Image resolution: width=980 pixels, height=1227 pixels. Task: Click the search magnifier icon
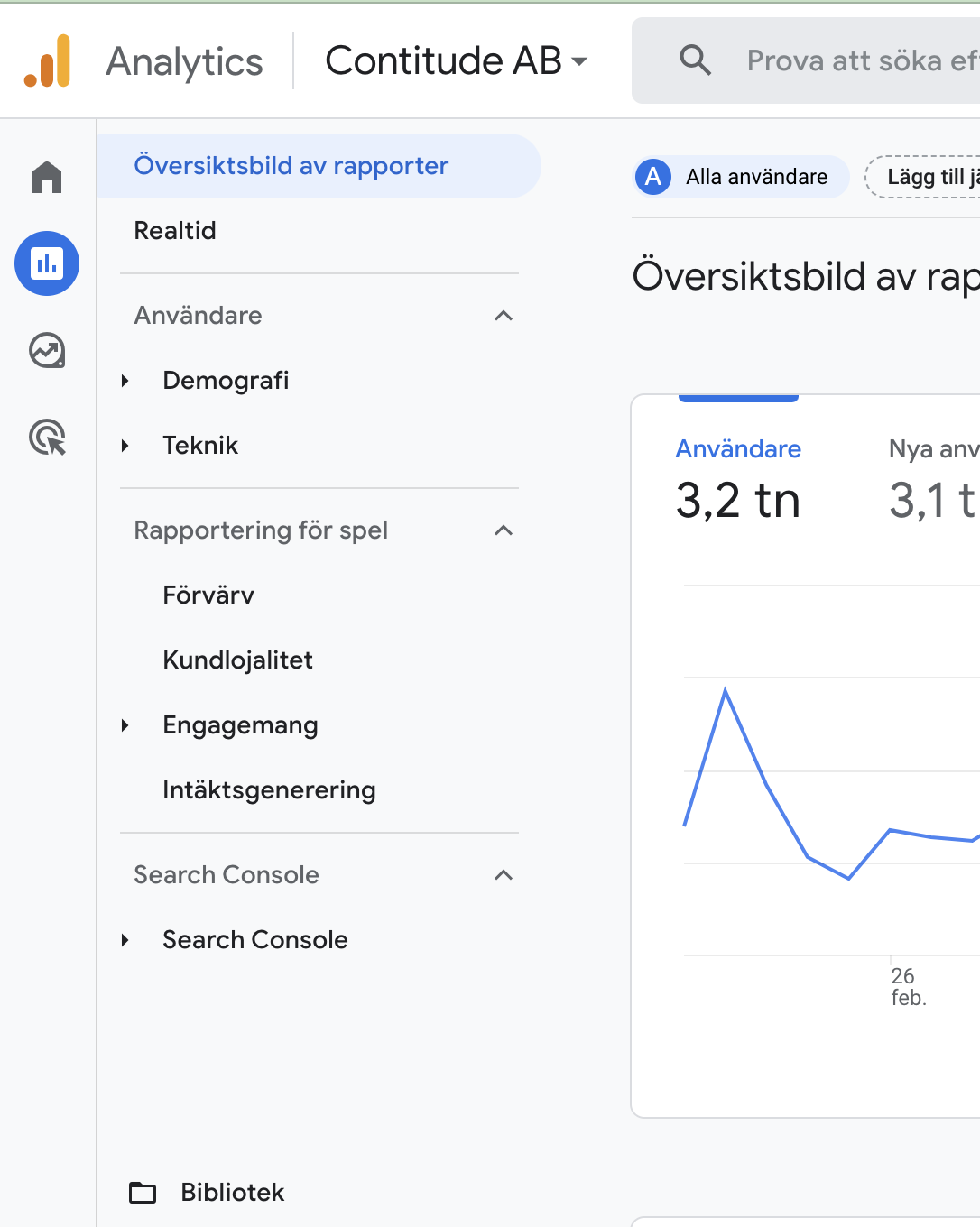pos(695,60)
